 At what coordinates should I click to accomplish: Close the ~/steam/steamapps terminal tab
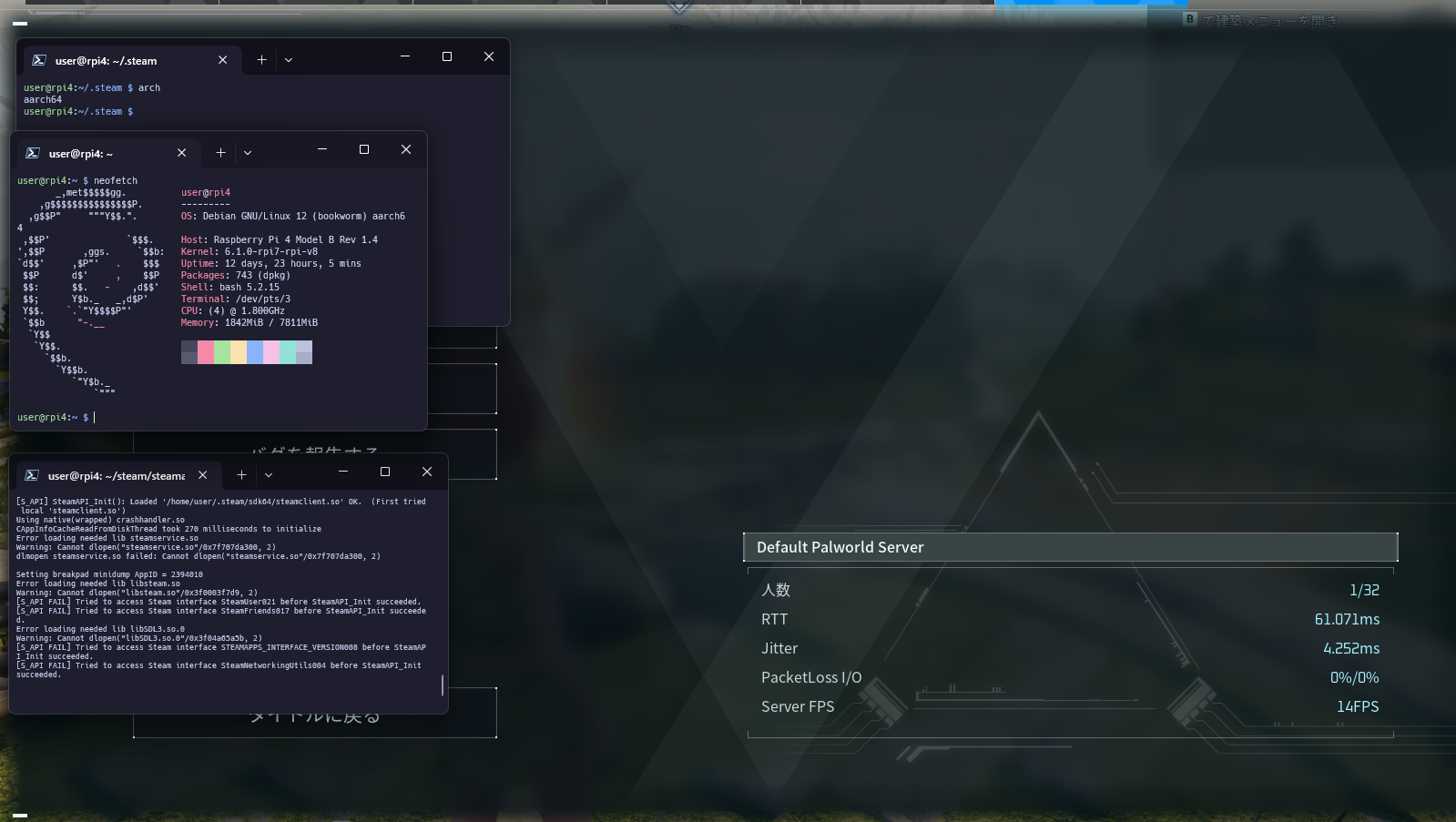(x=203, y=475)
